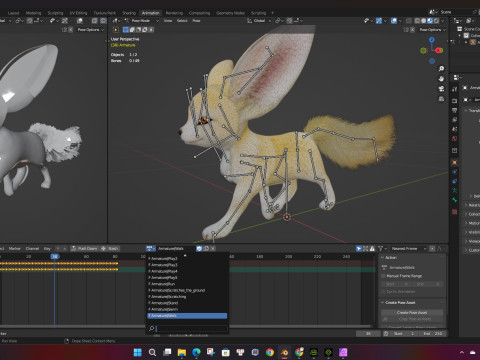Screen dimensions: 480x360
Task: Select material preview viewport shading mode
Action: (430, 21)
